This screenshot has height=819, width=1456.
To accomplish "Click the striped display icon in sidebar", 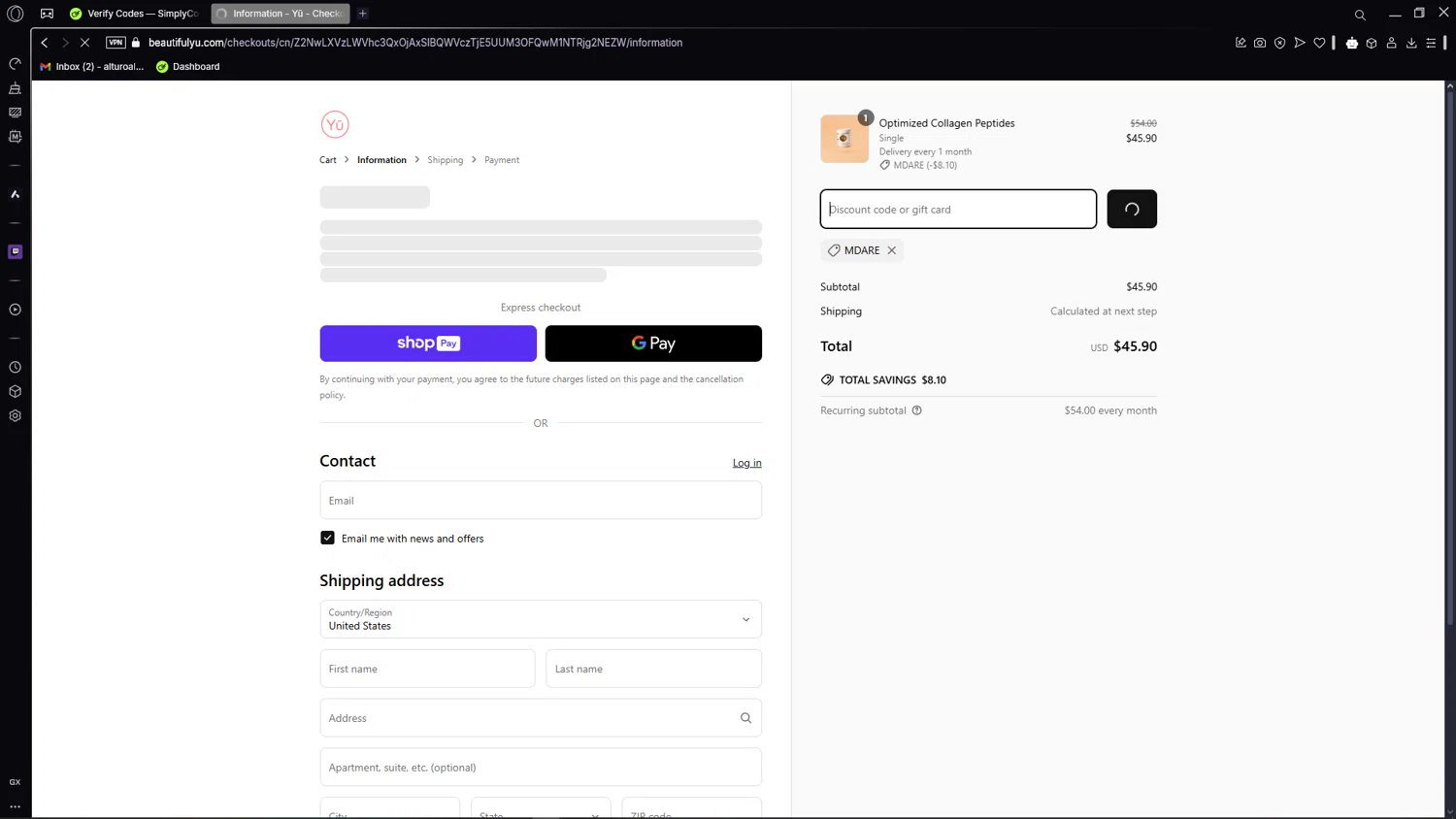I will pyautogui.click(x=15, y=113).
